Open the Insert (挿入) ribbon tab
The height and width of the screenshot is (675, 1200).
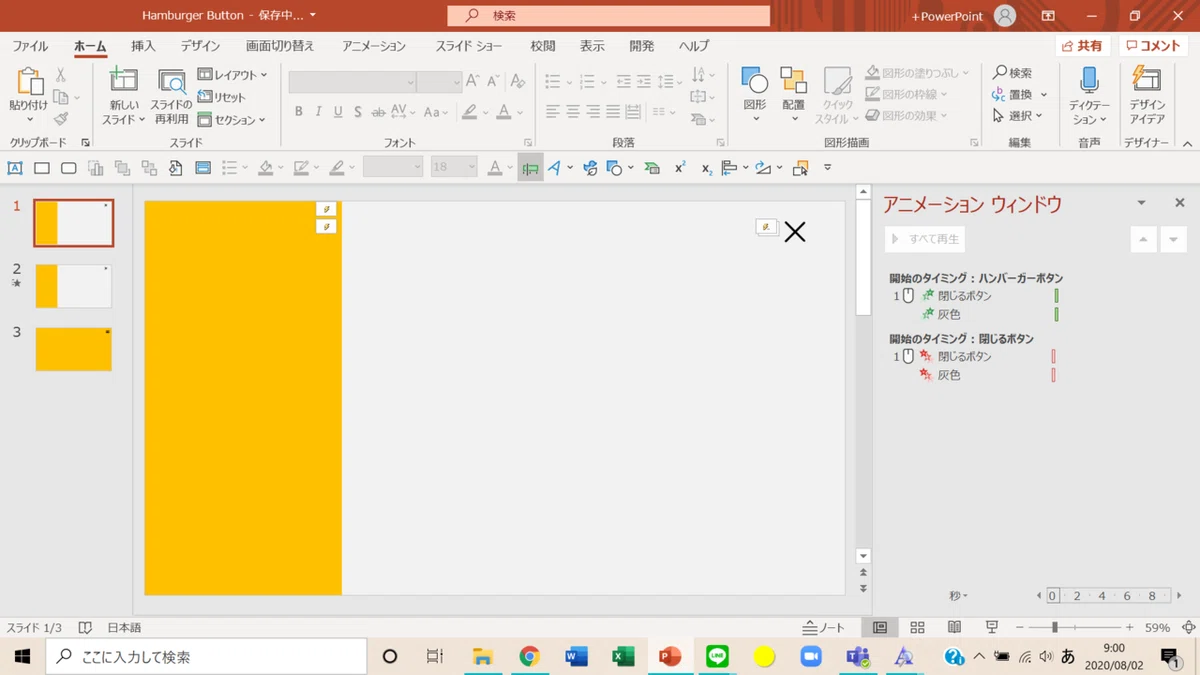(x=143, y=46)
